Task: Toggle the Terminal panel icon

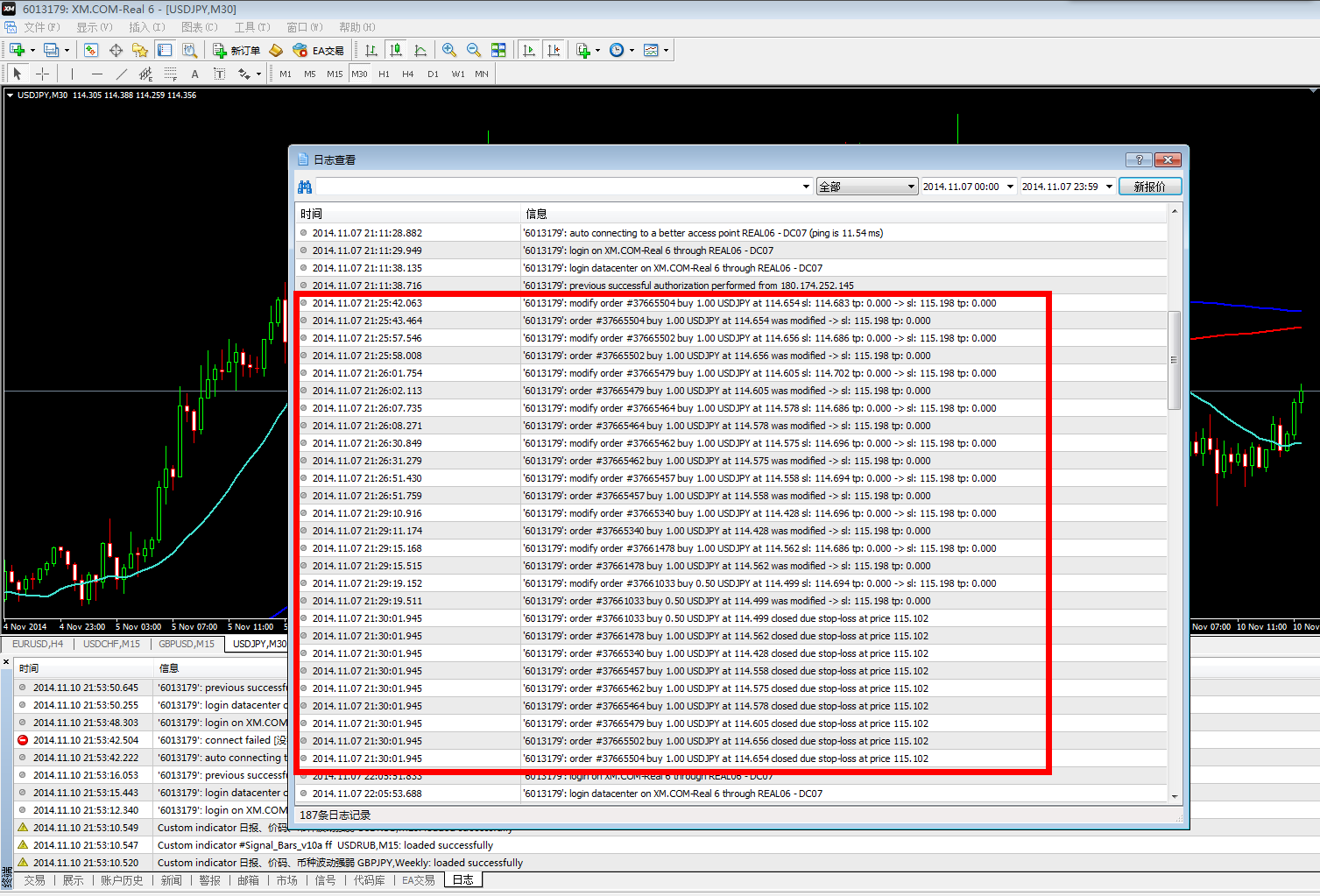Action: 165,50
